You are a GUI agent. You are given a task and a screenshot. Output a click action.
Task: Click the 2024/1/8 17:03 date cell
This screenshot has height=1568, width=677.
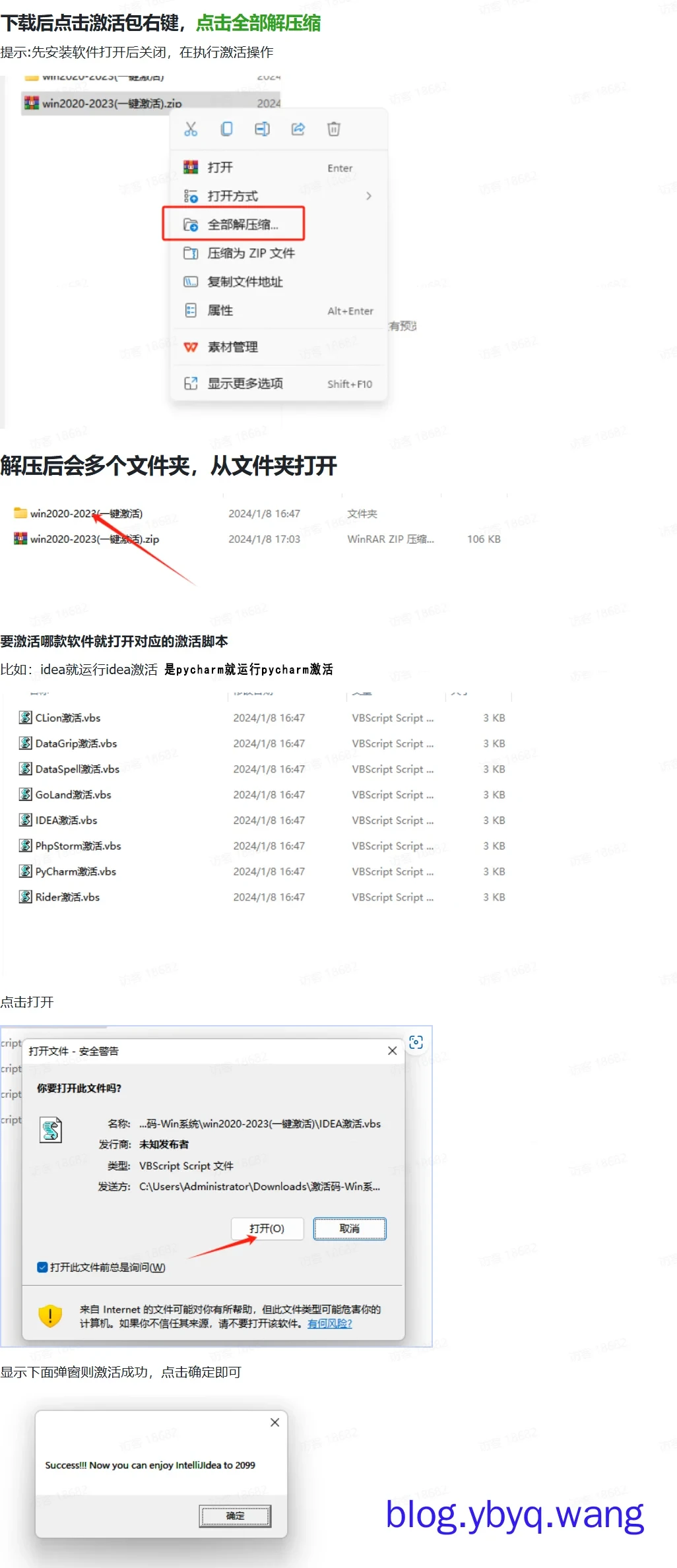265,539
